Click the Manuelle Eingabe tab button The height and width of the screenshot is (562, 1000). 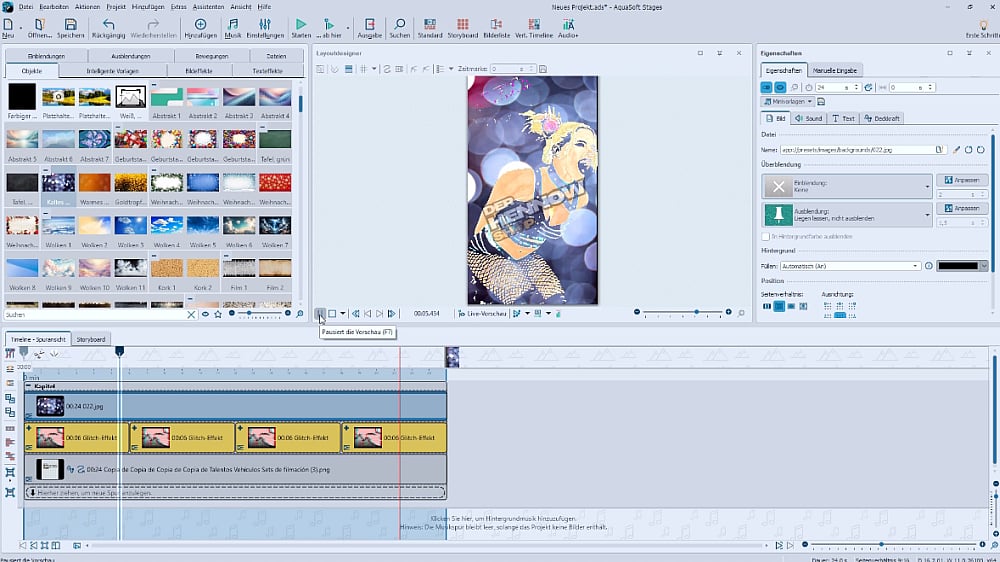(x=833, y=70)
